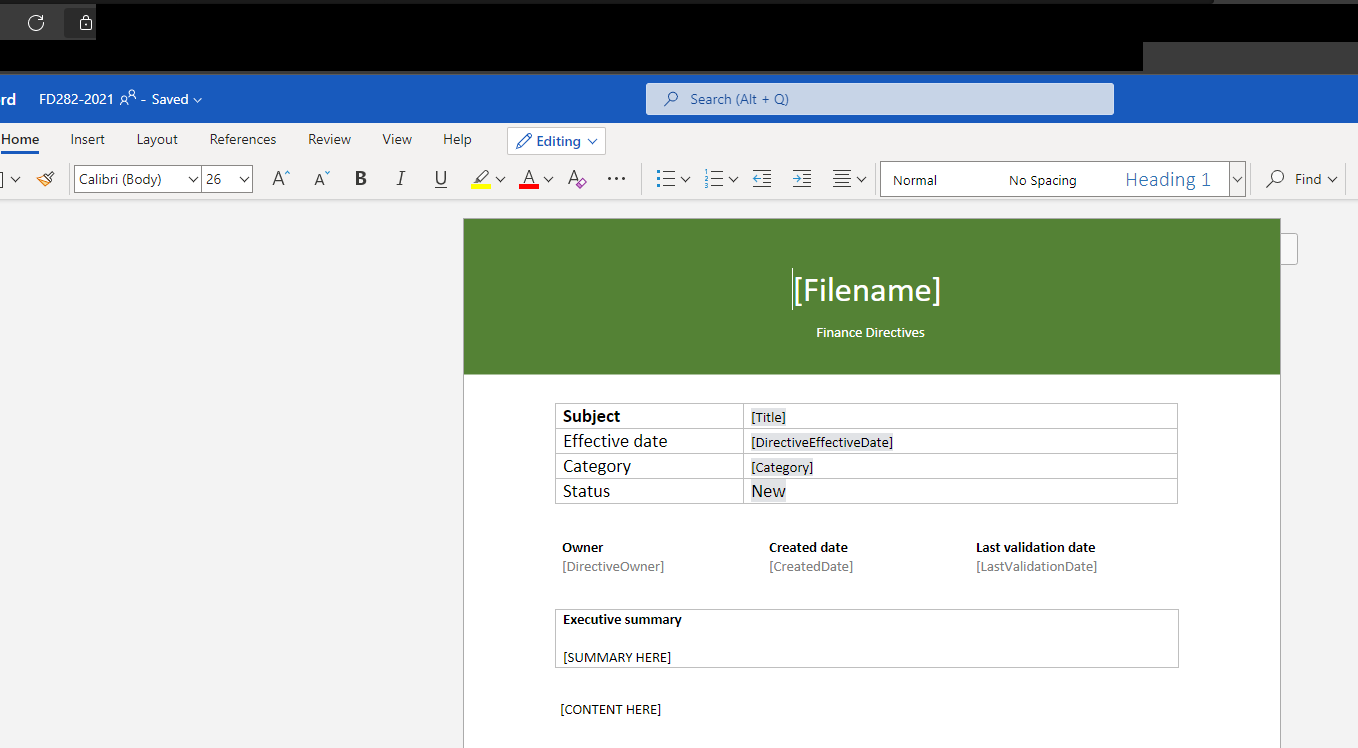The image size is (1358, 748).
Task: Open the font size 26 dropdown
Action: (x=228, y=179)
